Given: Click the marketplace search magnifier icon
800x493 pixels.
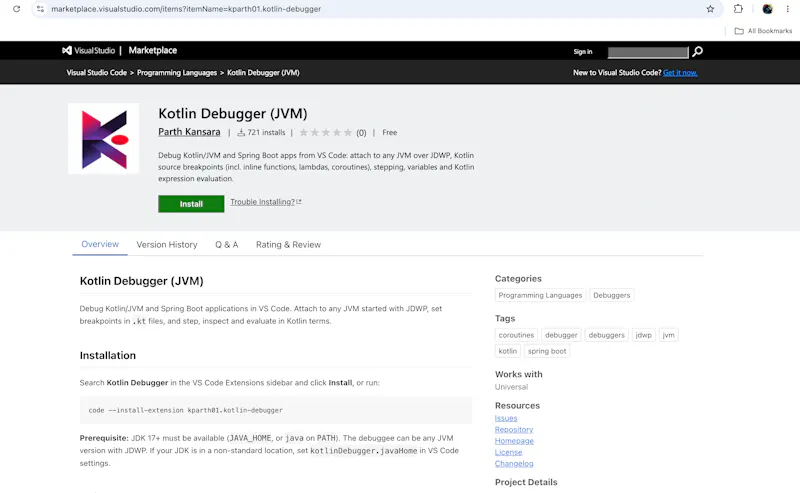Looking at the screenshot, I should click(697, 52).
